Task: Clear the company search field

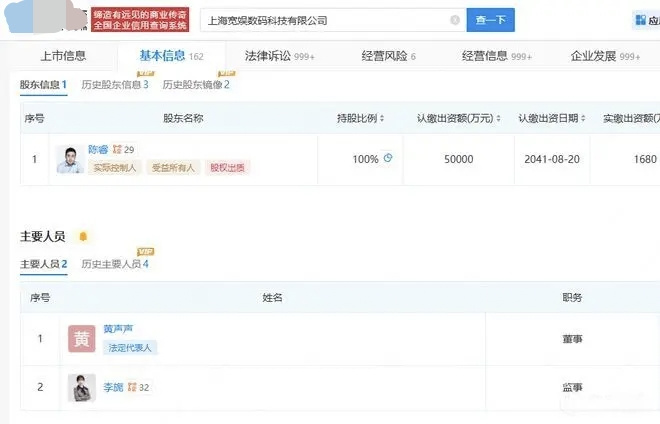Action: tap(455, 20)
